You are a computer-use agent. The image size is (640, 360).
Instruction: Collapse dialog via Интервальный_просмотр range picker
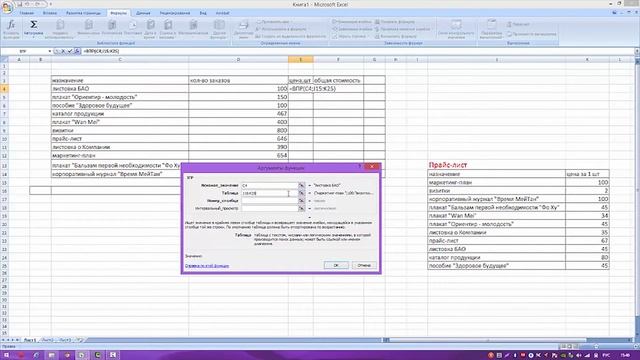point(301,208)
